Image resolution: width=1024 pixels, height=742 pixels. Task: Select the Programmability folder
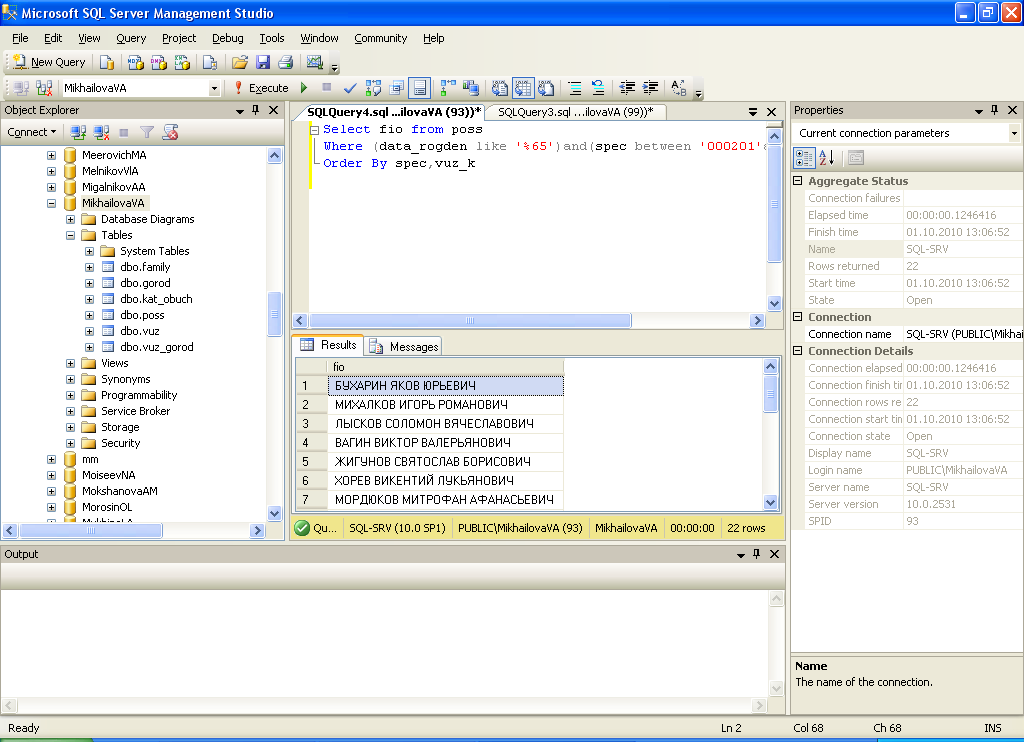click(x=139, y=395)
